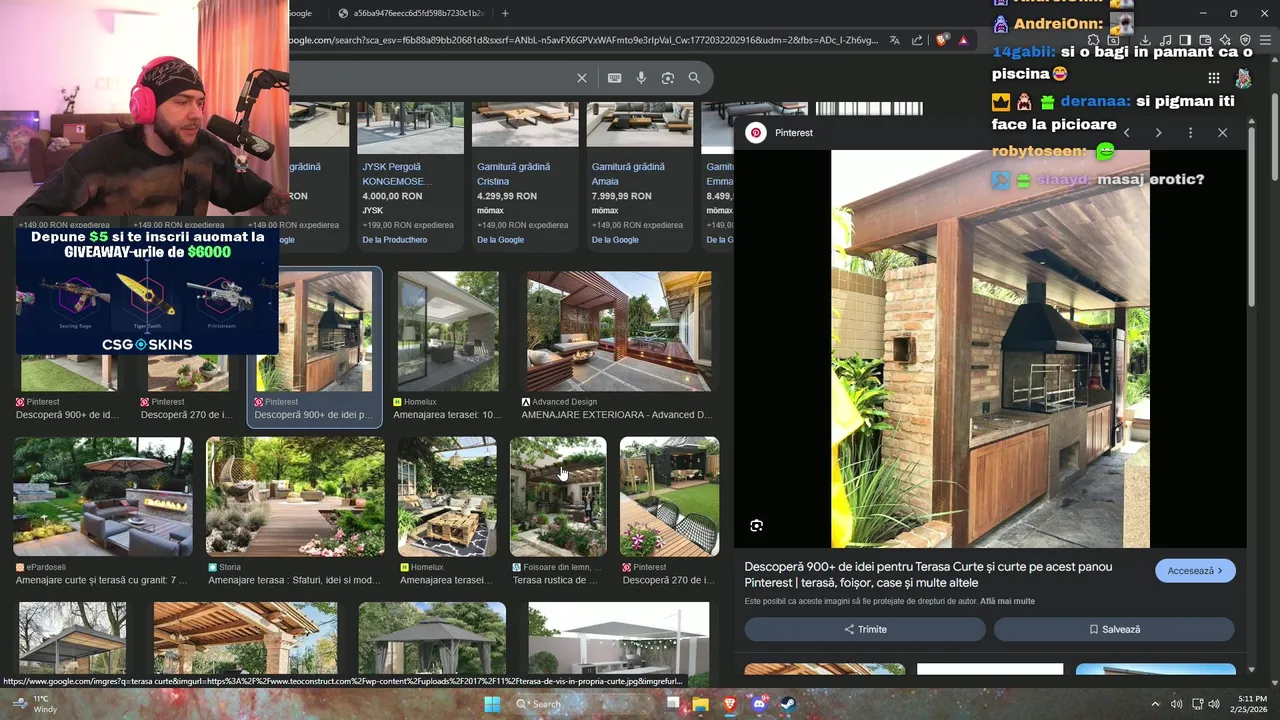The image size is (1280, 720).
Task: Translate this page from address bar
Action: click(894, 40)
